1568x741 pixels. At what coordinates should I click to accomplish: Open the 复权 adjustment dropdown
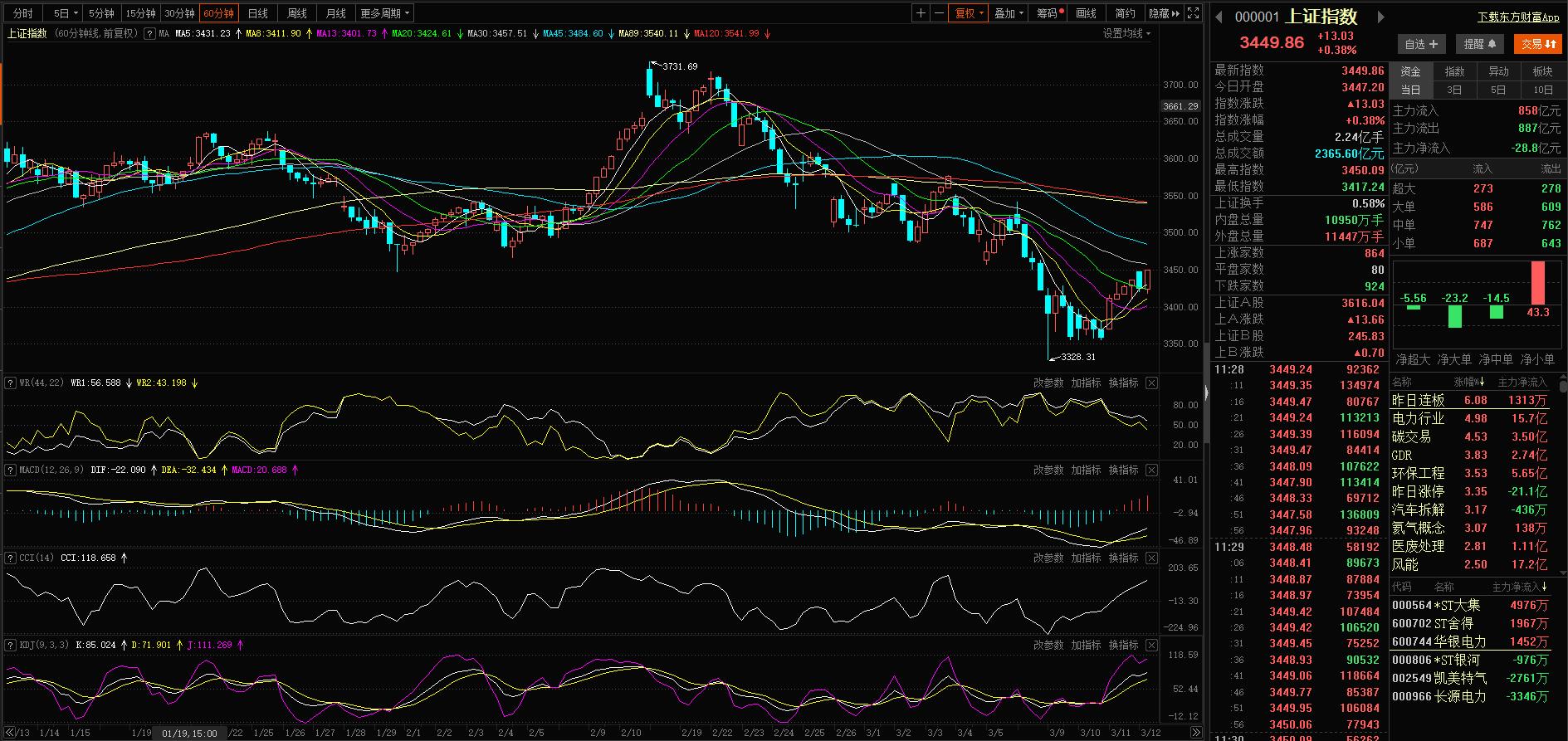point(970,13)
